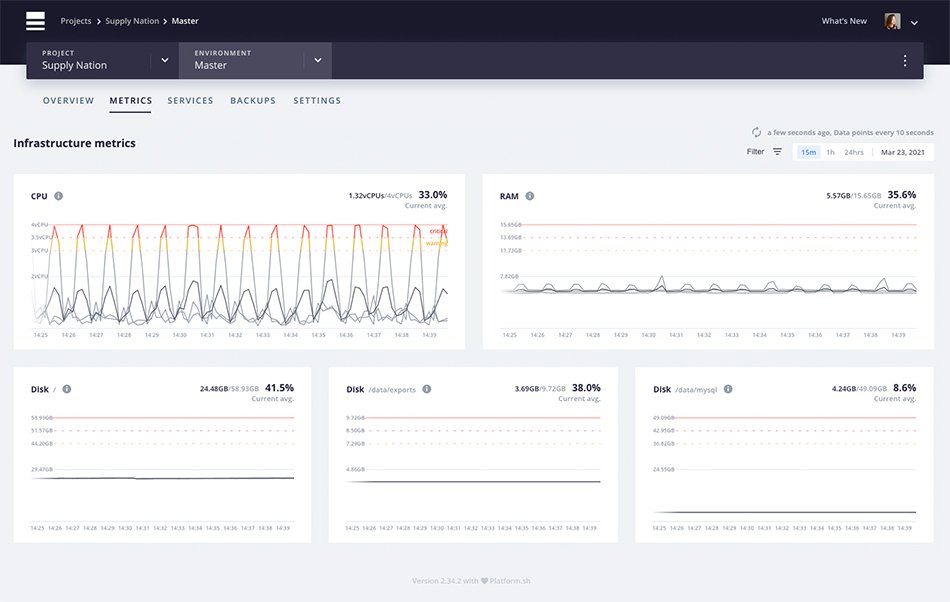Viewport: 950px width, 602px height.
Task: Switch to the Backups tab
Action: click(x=253, y=101)
